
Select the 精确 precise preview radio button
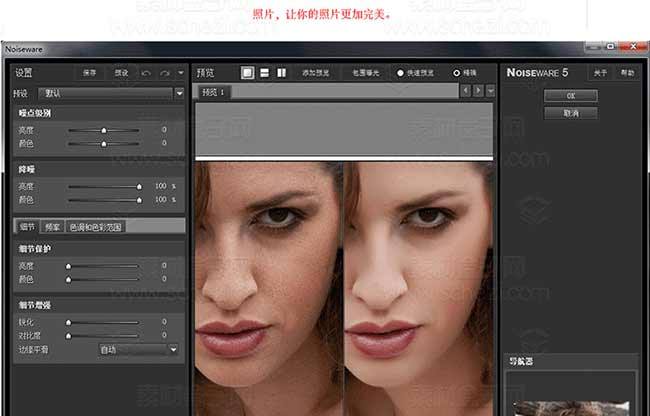click(x=457, y=73)
